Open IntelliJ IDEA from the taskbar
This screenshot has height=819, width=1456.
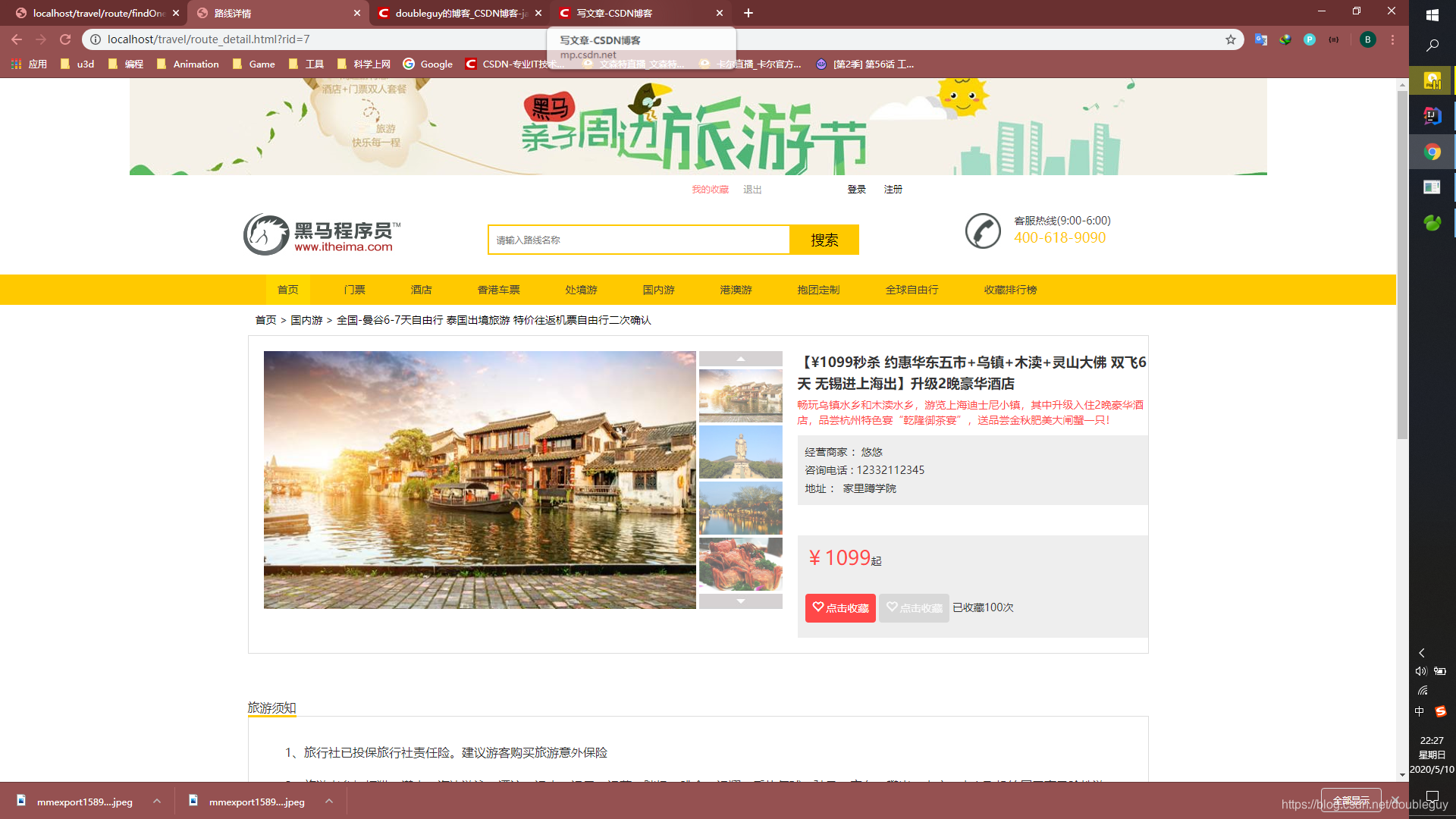[x=1432, y=116]
